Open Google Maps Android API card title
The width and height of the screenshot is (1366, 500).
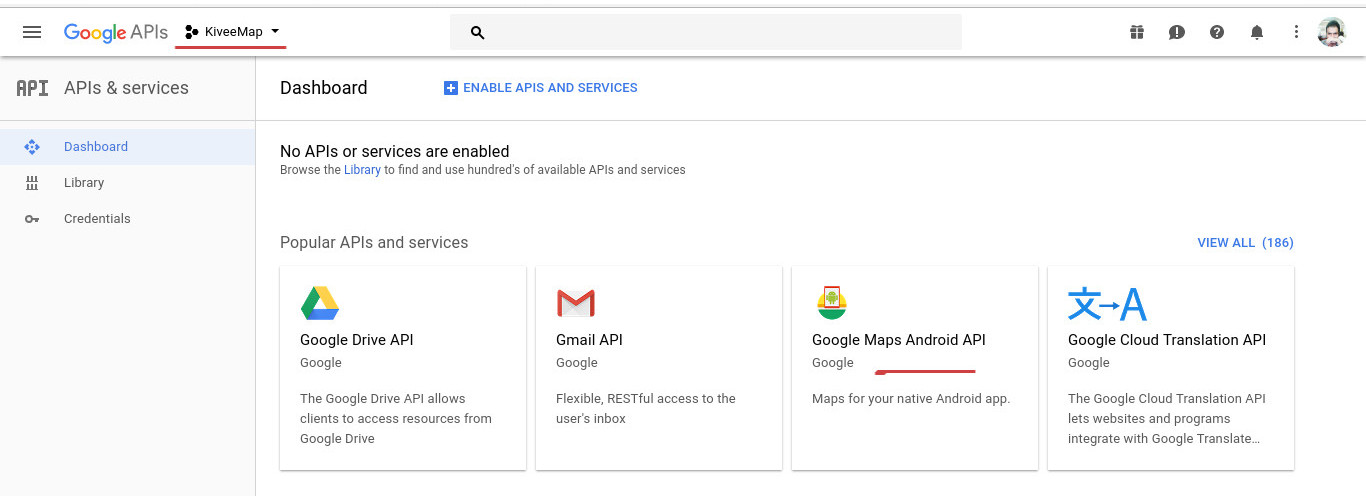click(899, 340)
